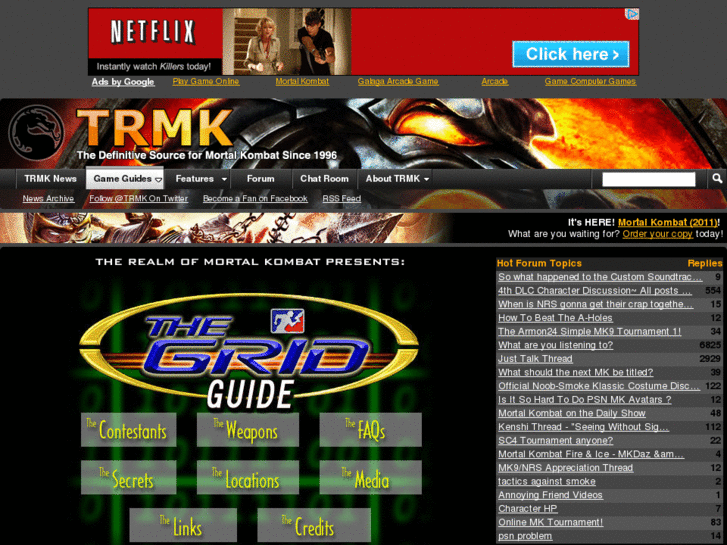The image size is (727, 545).
Task: Open 'How To Beat The A-Holes' topic
Action: (x=555, y=318)
